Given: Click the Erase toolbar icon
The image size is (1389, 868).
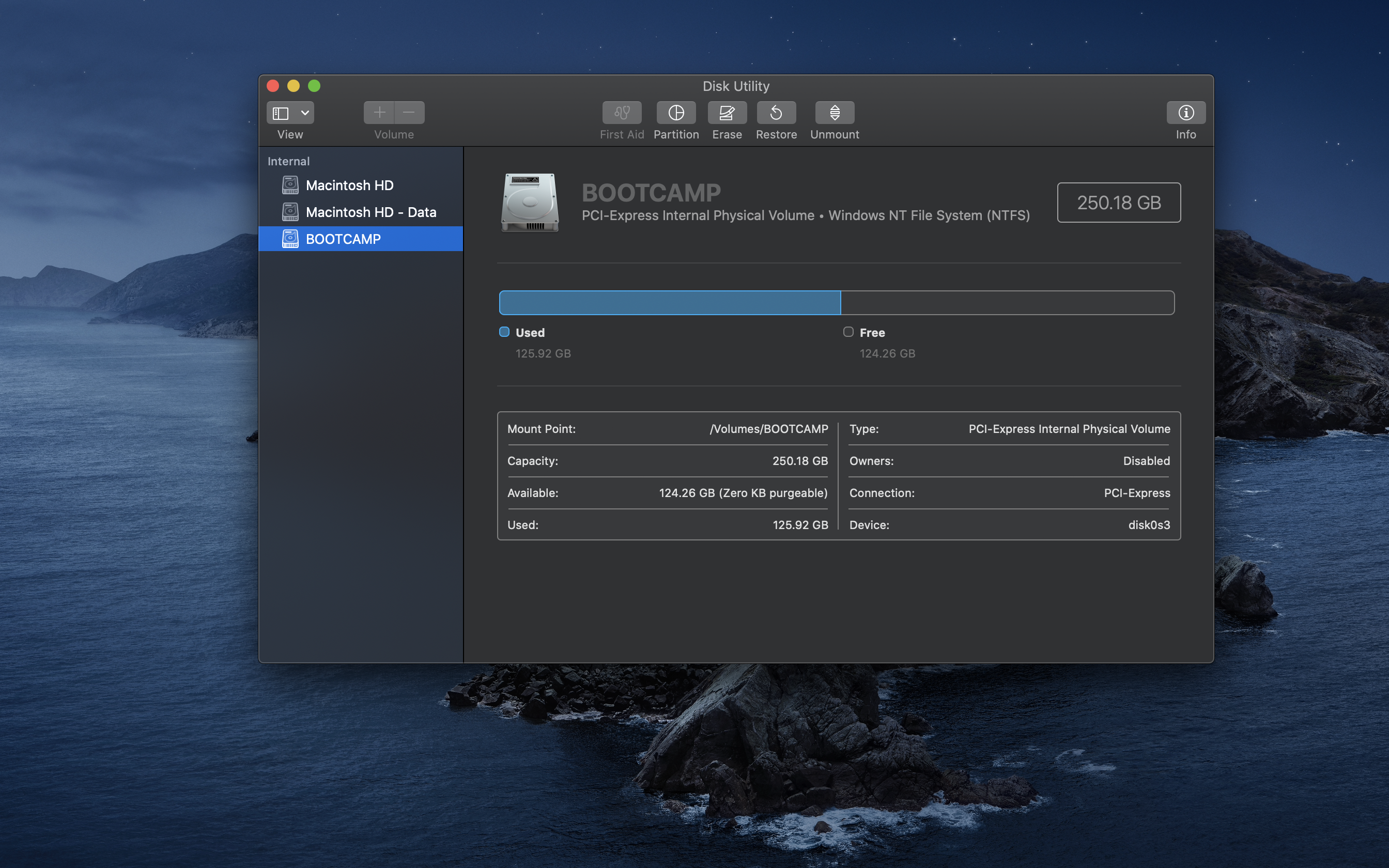Looking at the screenshot, I should 727,113.
